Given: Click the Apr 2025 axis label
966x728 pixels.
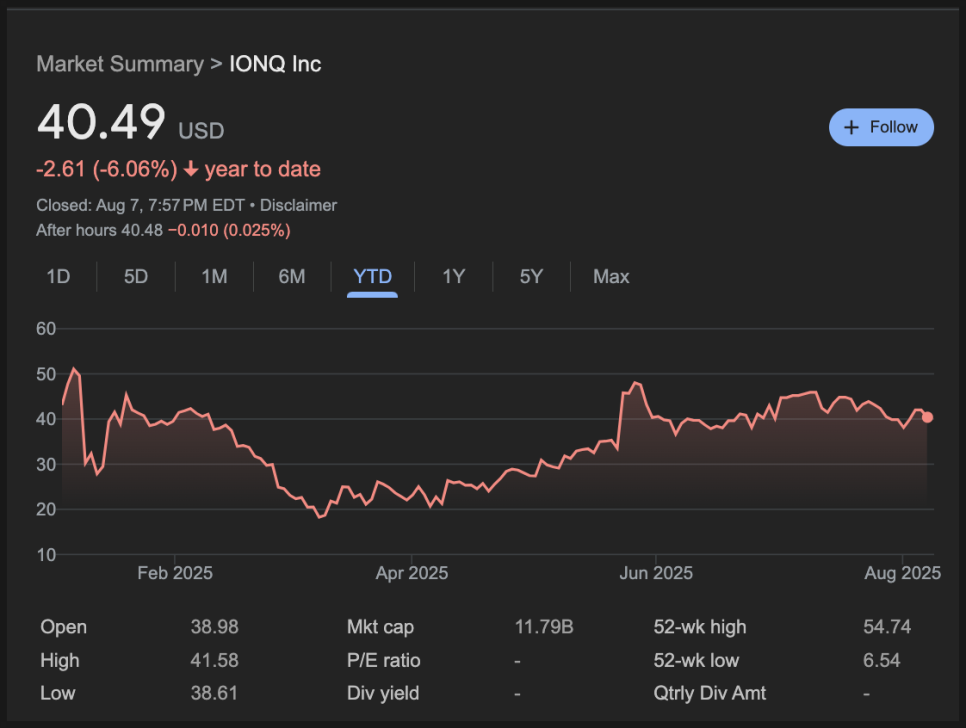Looking at the screenshot, I should tap(412, 573).
